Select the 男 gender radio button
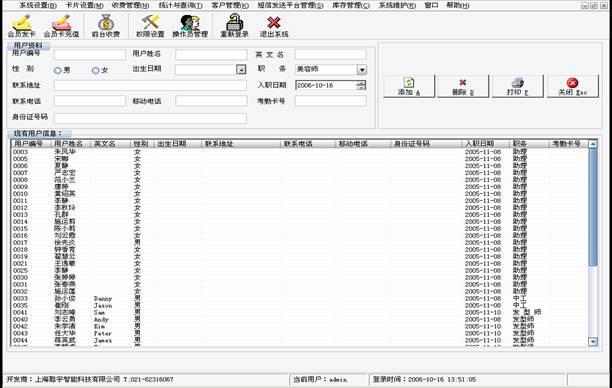612x388 pixels. [x=58, y=70]
